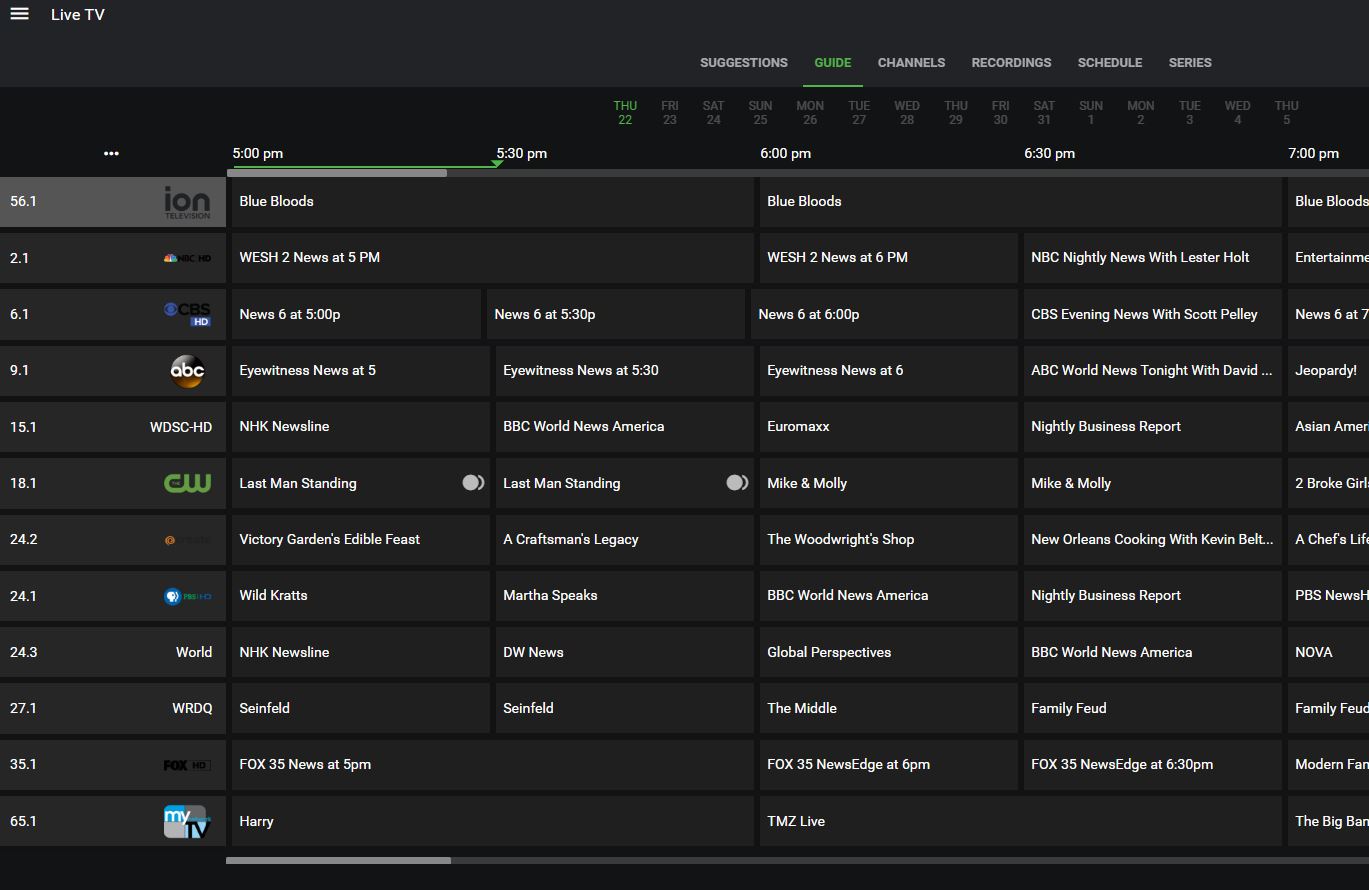
Task: Open the Recordings tab
Action: [x=1011, y=62]
